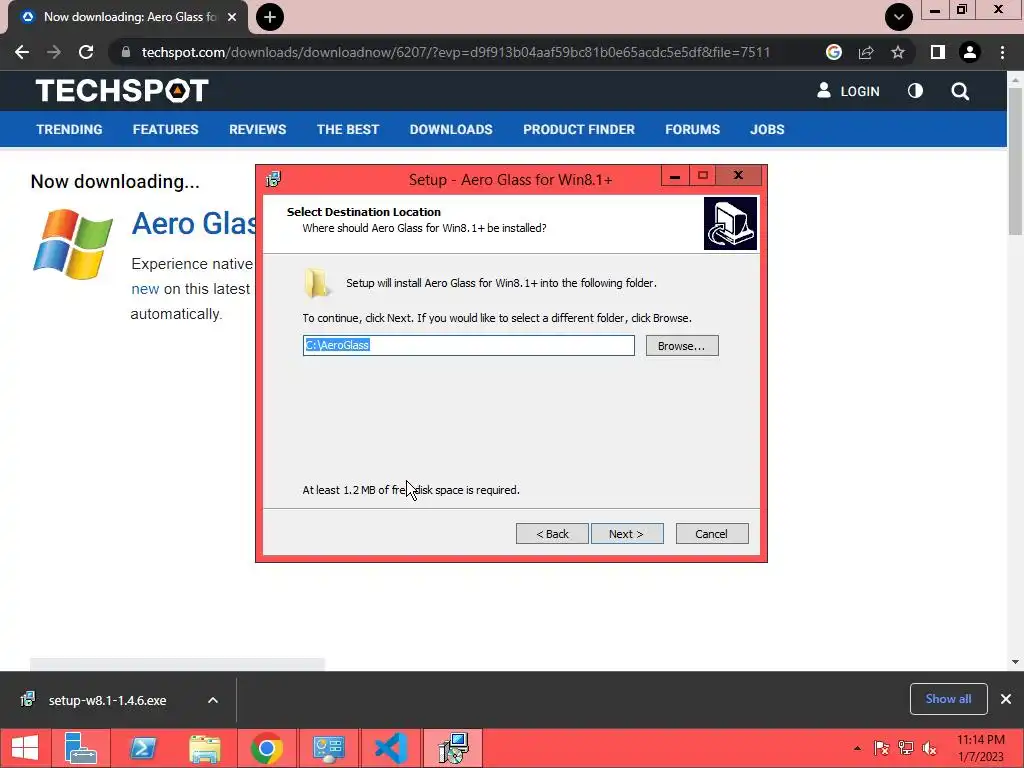
Task: Open TRENDING section
Action: [69, 129]
